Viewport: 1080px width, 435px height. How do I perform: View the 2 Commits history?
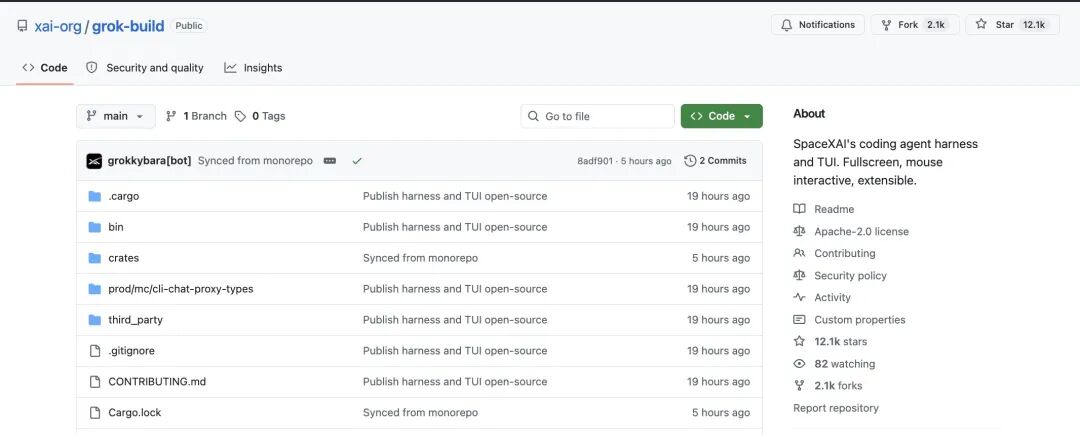tap(715, 160)
